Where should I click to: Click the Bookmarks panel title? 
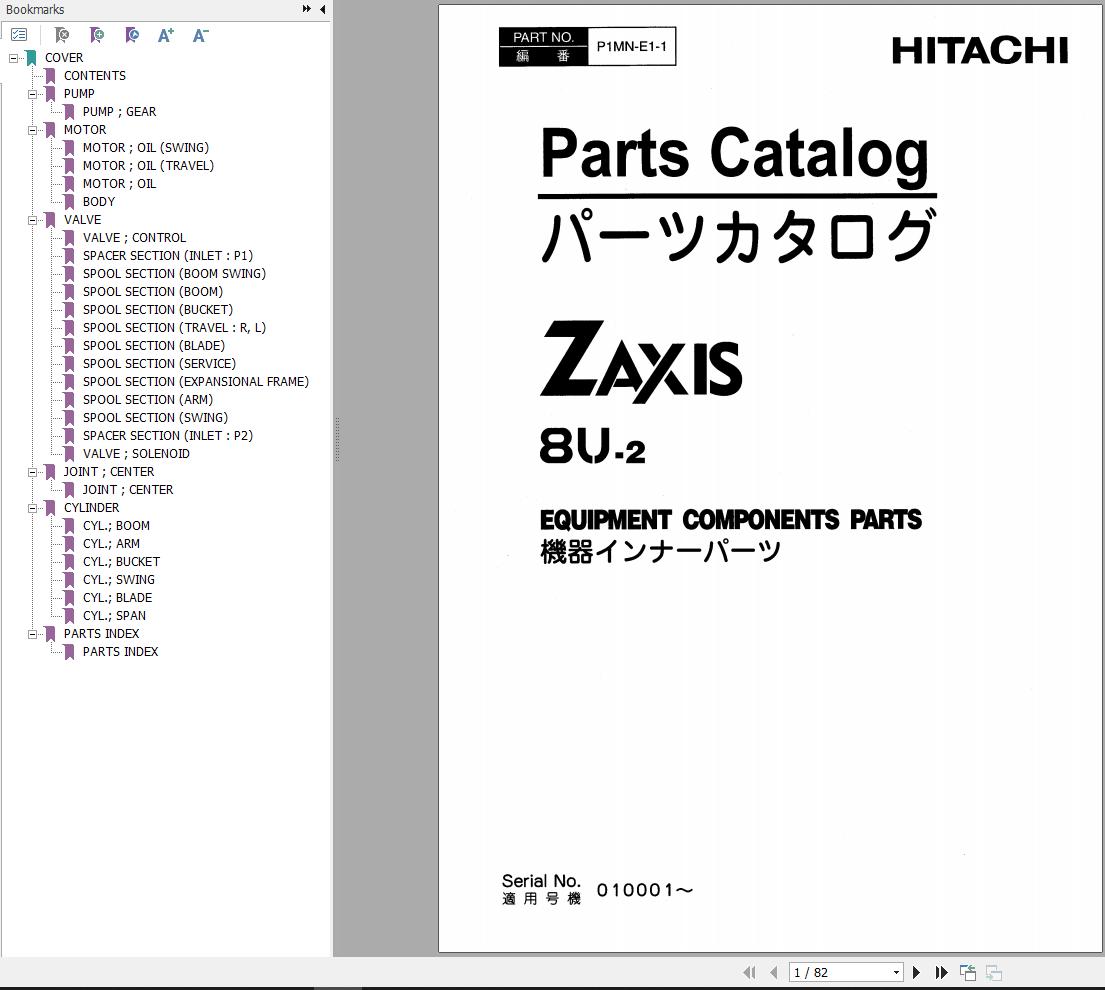(x=35, y=10)
